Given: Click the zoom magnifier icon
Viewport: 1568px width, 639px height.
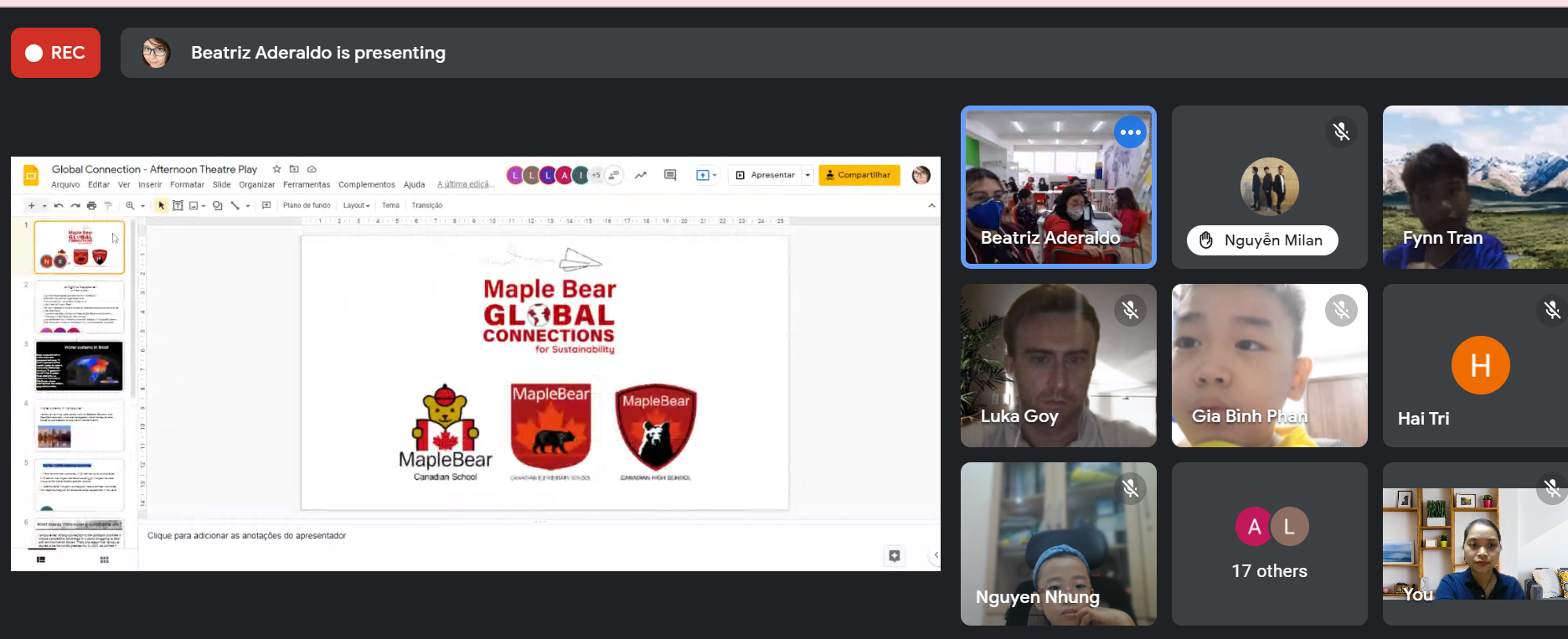Looking at the screenshot, I should click(x=130, y=205).
